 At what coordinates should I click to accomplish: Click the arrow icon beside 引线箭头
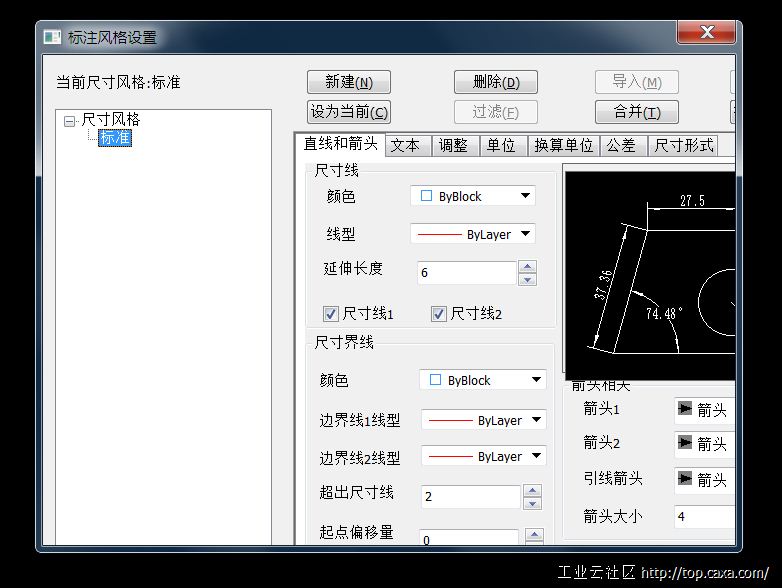coord(685,479)
